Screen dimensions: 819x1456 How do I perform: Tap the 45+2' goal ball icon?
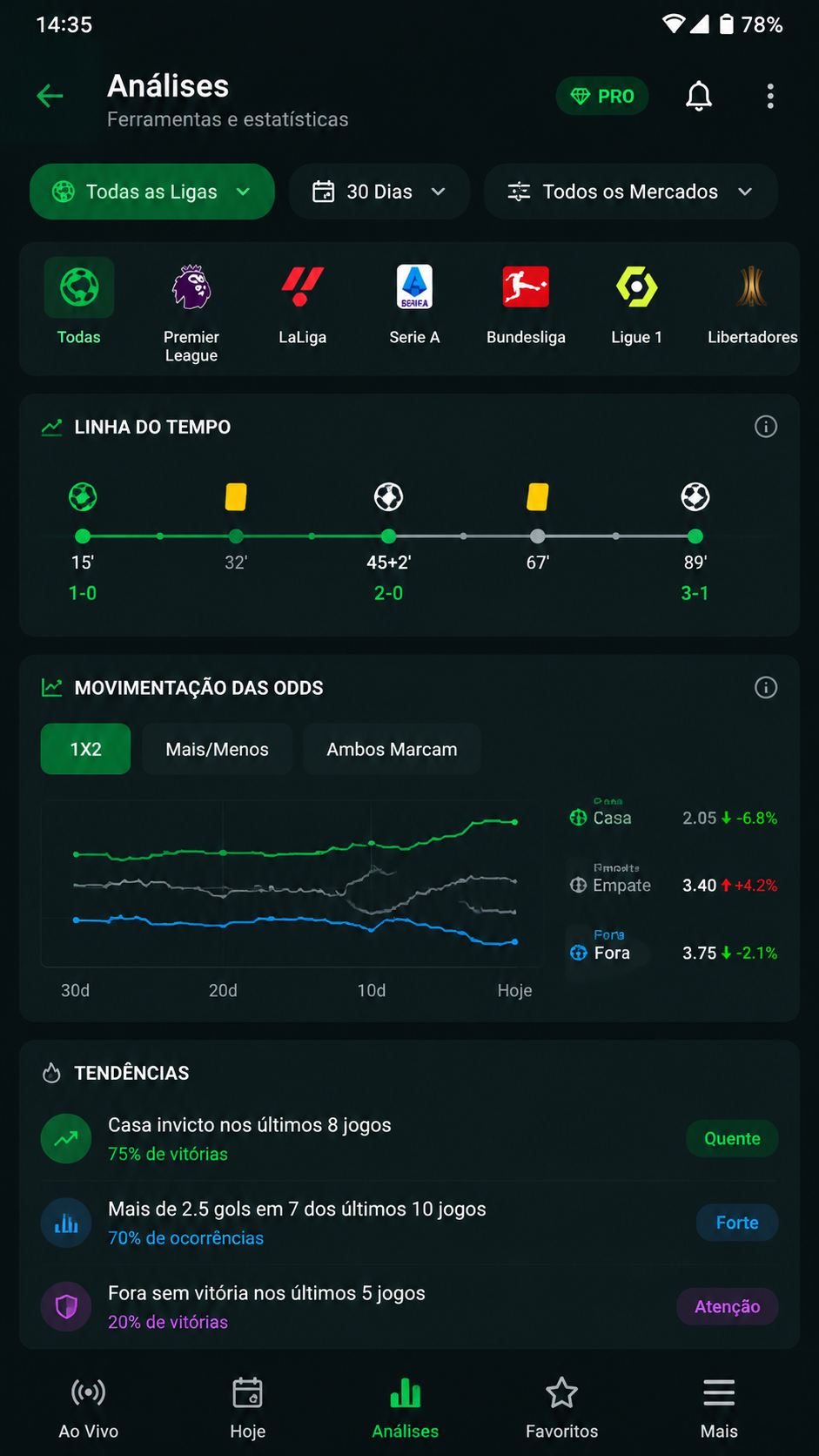(388, 497)
